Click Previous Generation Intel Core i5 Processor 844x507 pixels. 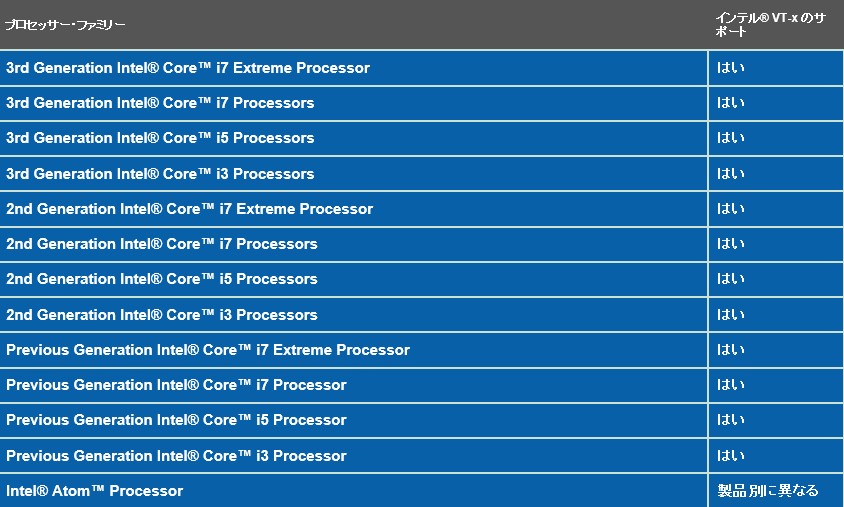click(176, 420)
